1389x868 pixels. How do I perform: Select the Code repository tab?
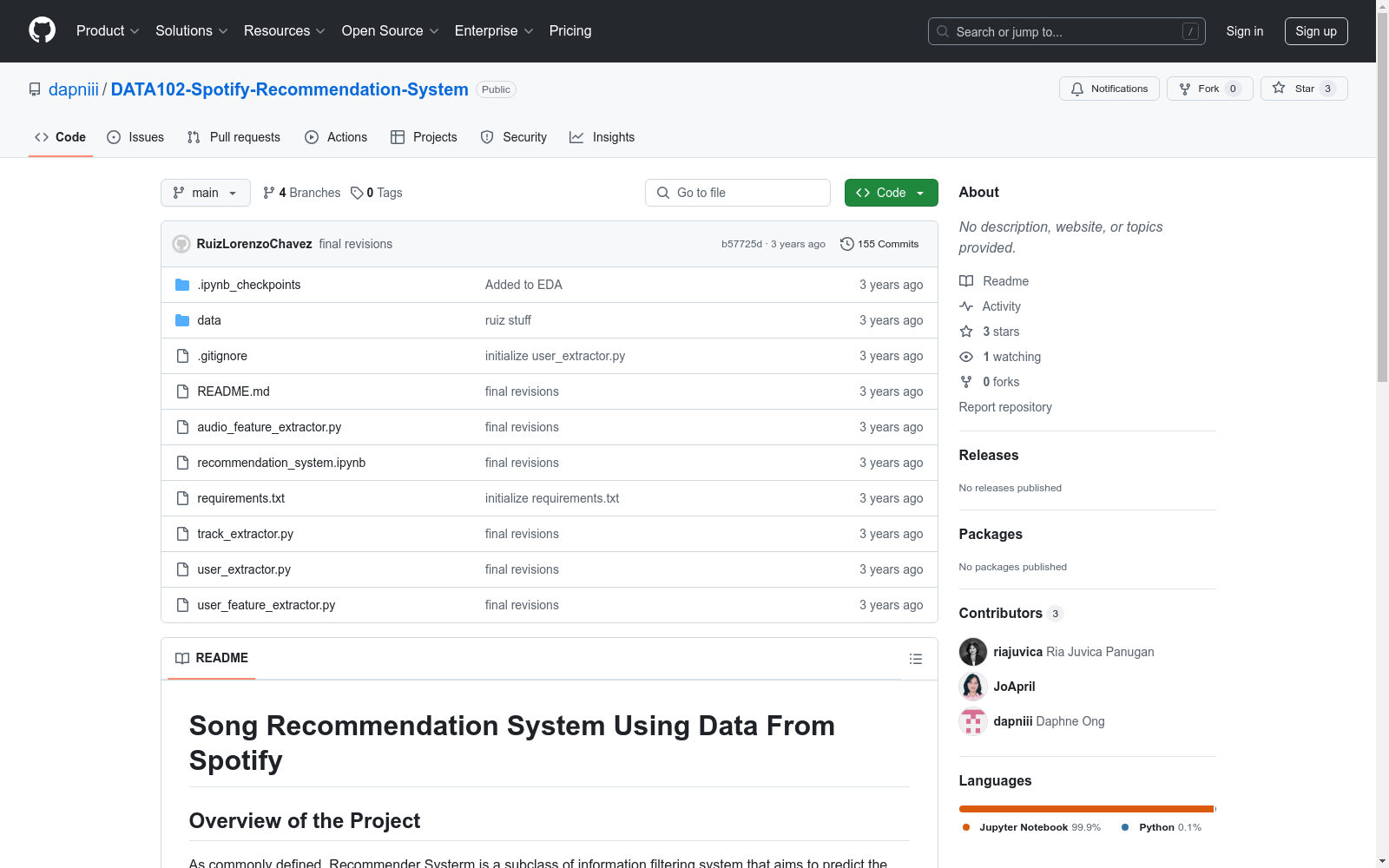(61, 137)
